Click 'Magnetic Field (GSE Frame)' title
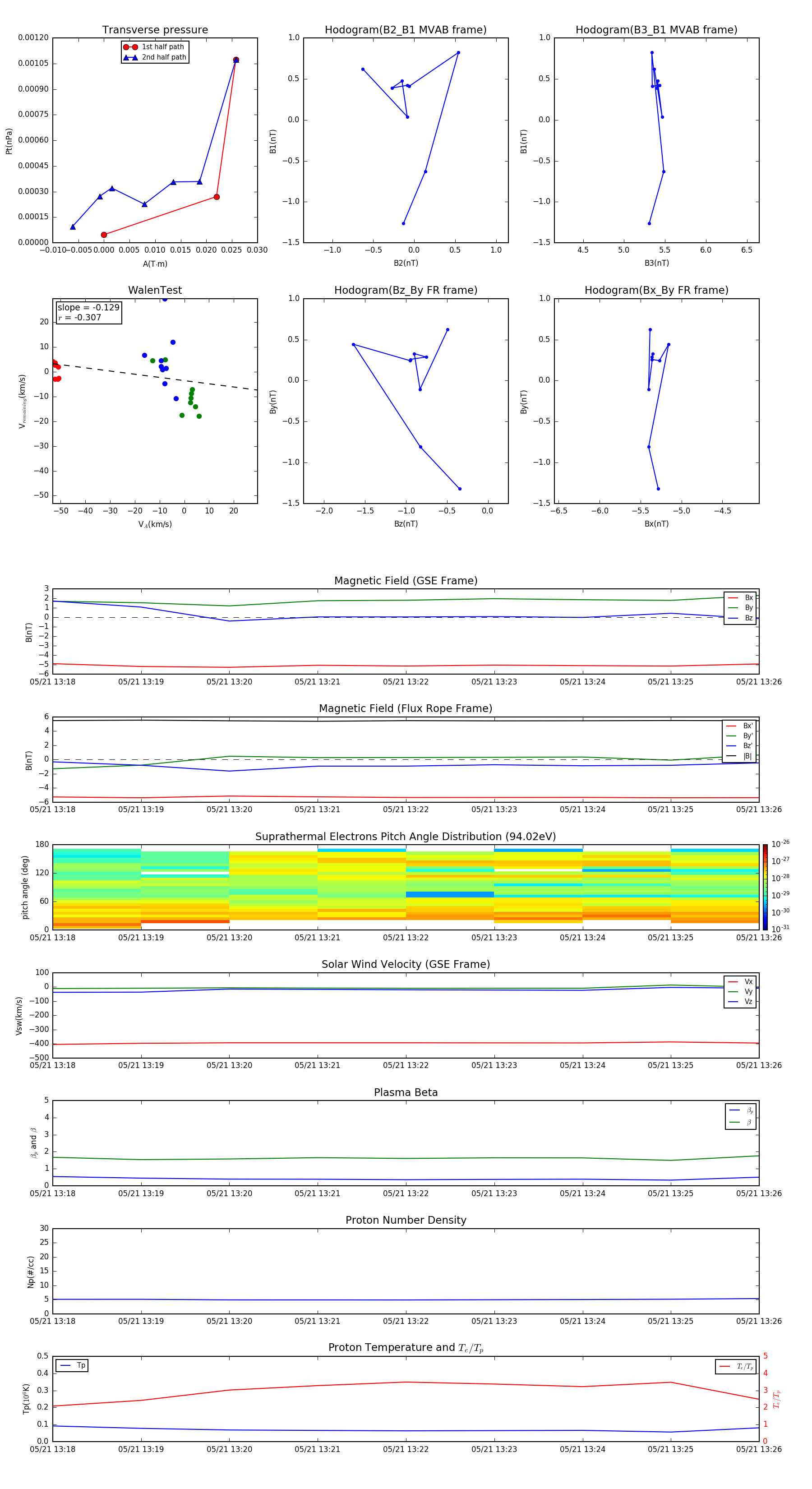 coord(406,581)
